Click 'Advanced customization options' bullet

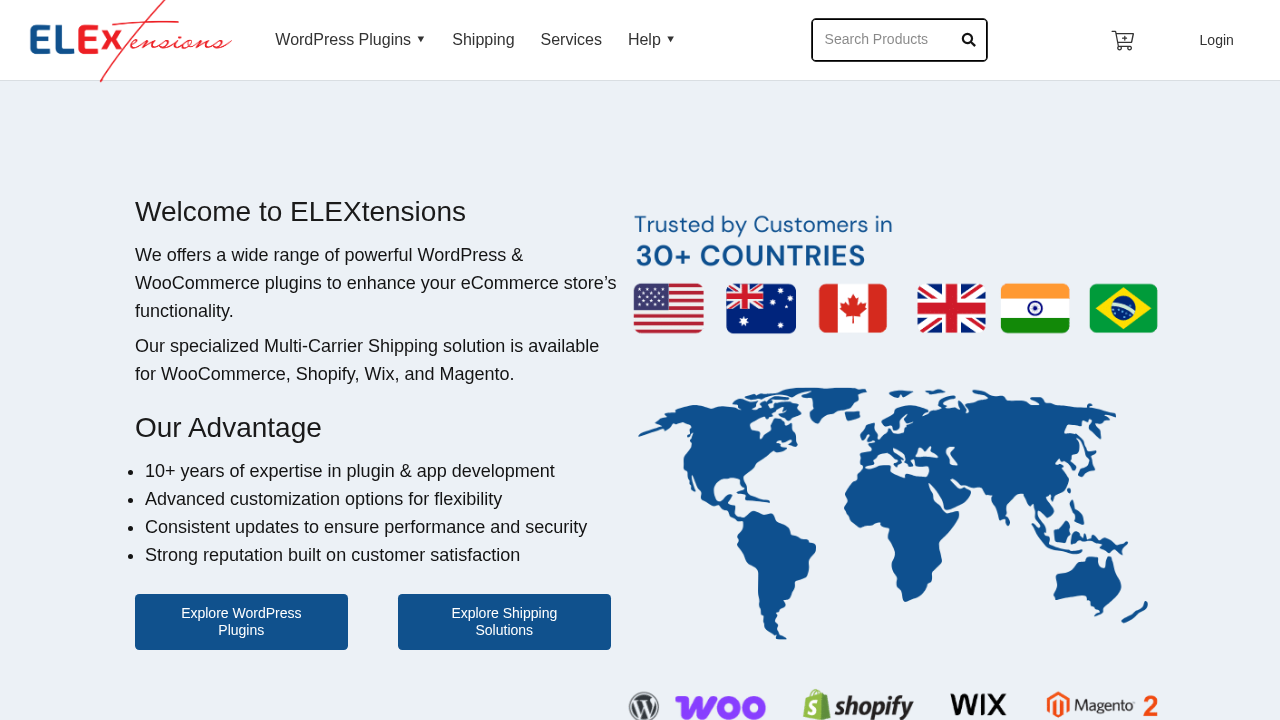point(323,499)
